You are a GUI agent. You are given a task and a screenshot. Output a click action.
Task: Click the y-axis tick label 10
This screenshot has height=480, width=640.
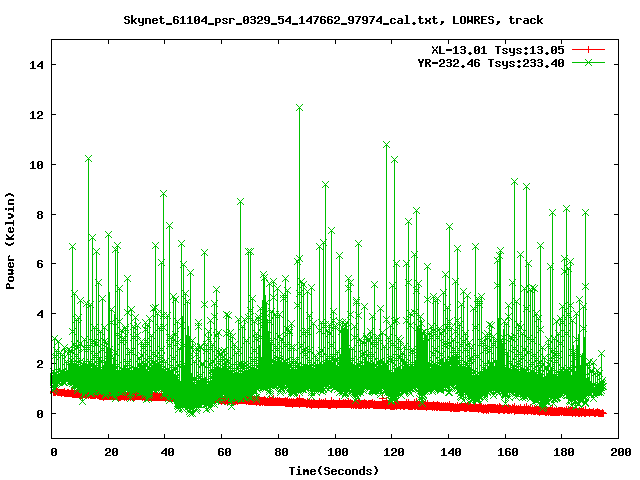click(x=36, y=164)
